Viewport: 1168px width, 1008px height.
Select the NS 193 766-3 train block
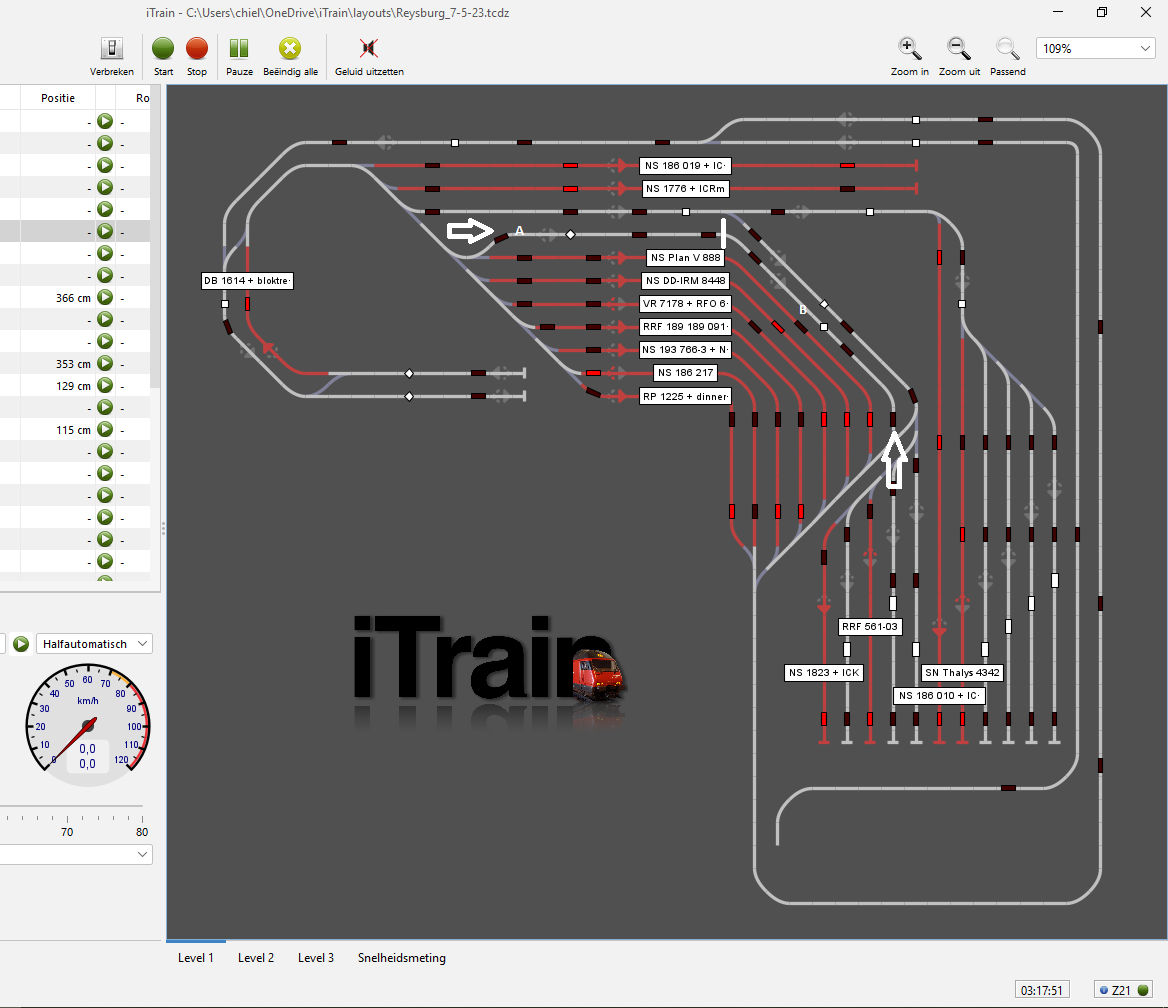tap(685, 349)
